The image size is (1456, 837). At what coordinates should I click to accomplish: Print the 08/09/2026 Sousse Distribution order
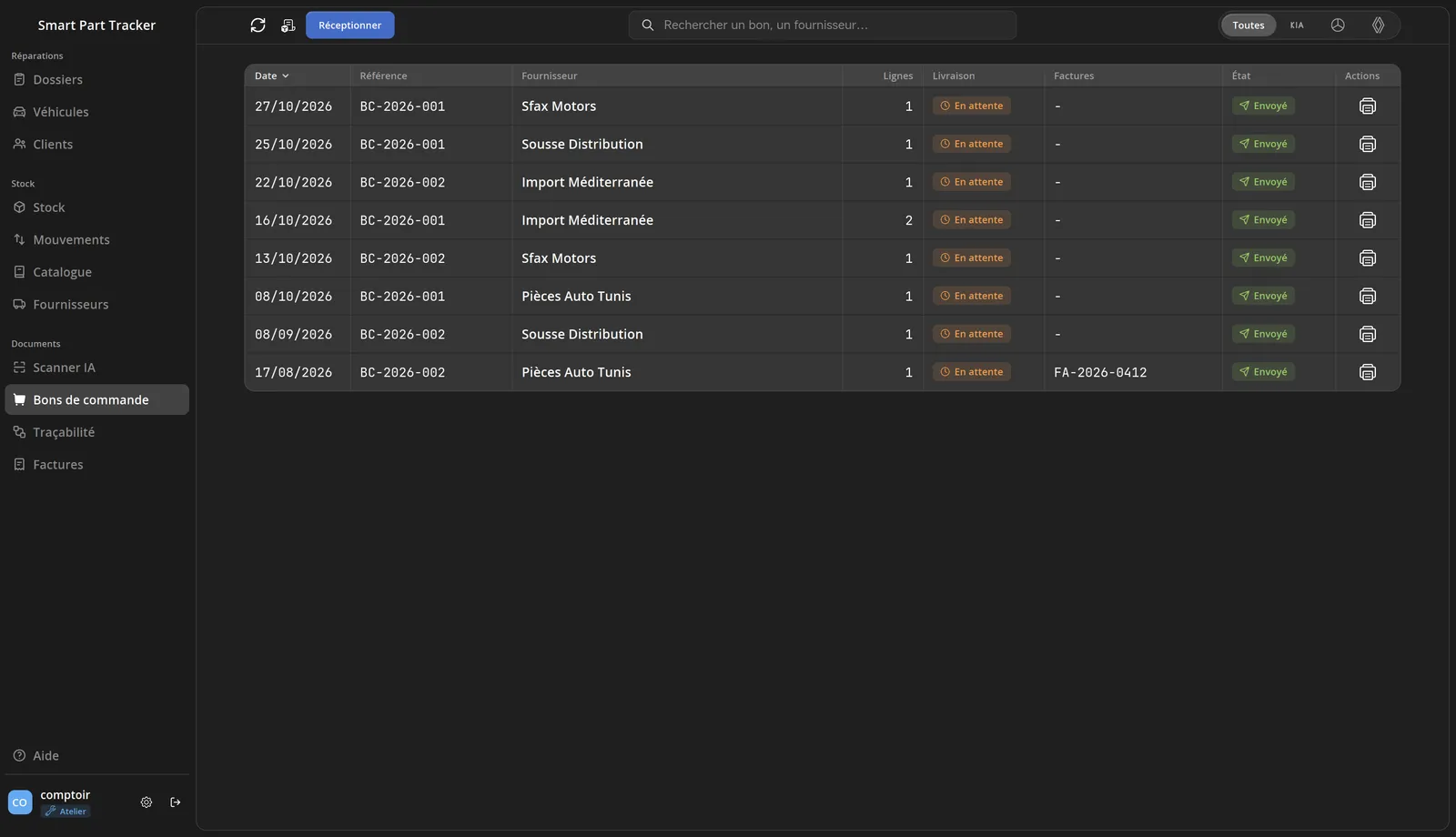pyautogui.click(x=1367, y=334)
